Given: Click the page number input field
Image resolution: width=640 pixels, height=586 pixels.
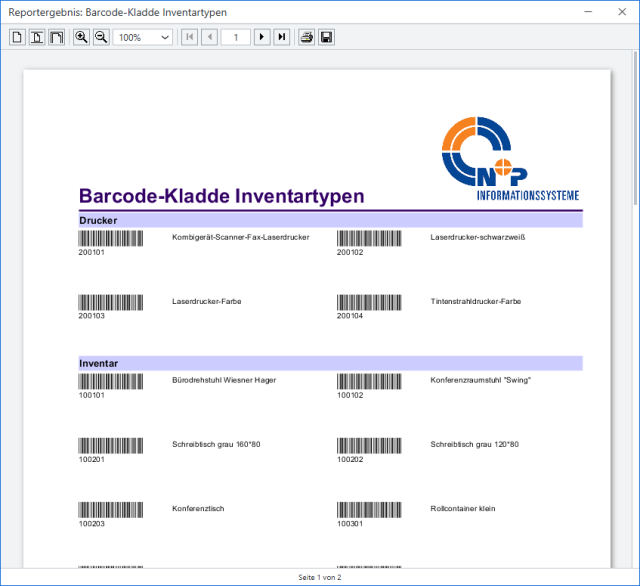Looking at the screenshot, I should (x=236, y=38).
